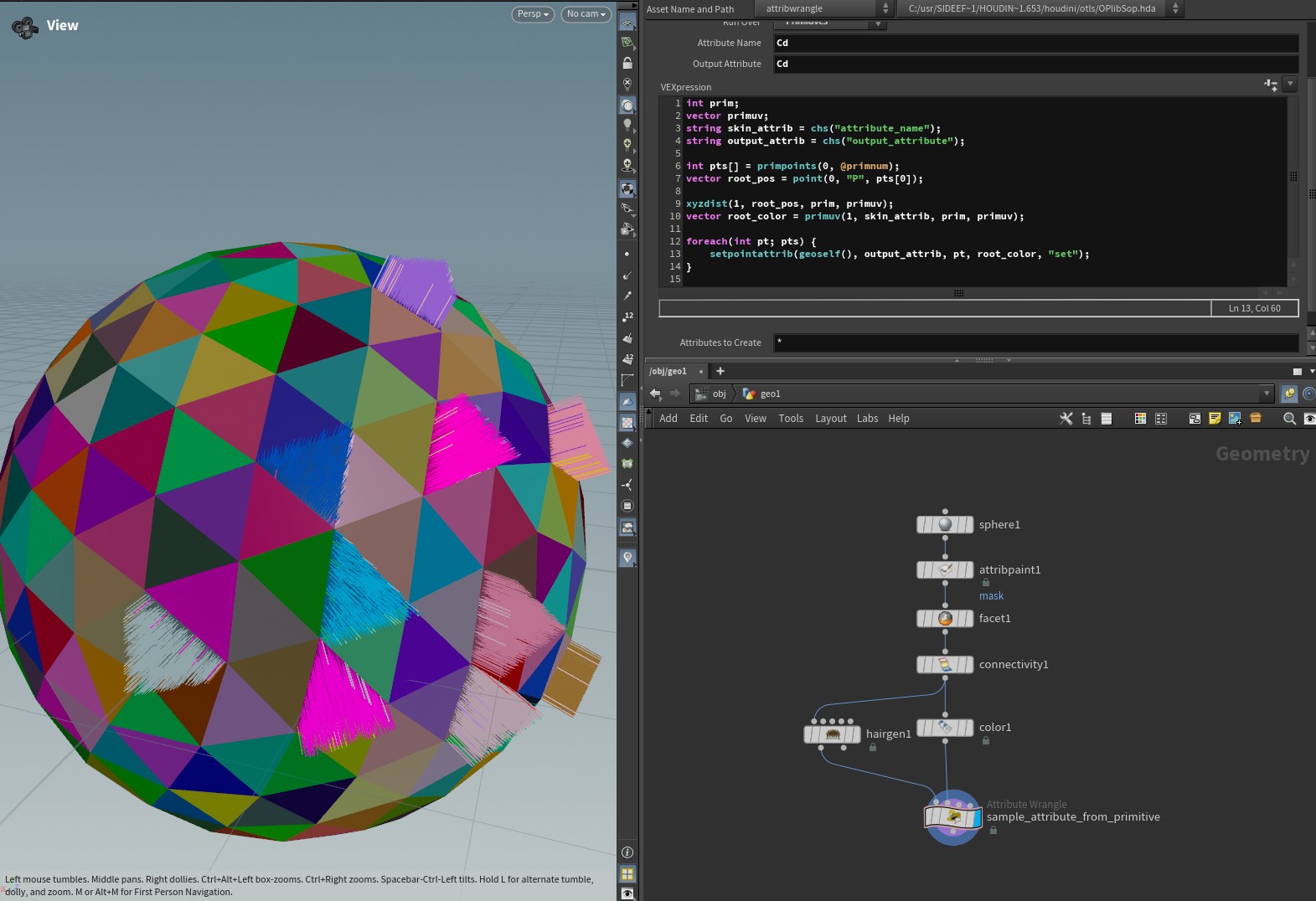
Task: Switch network to tree view icon
Action: [1086, 418]
